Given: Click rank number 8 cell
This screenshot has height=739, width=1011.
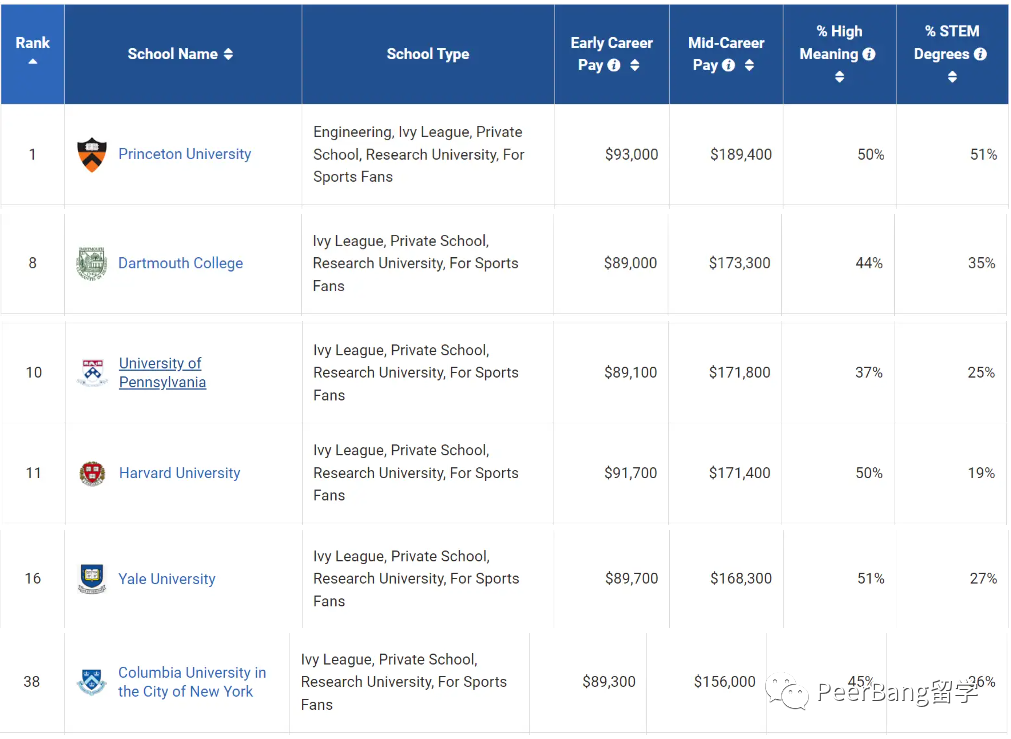Looking at the screenshot, I should click(x=32, y=263).
